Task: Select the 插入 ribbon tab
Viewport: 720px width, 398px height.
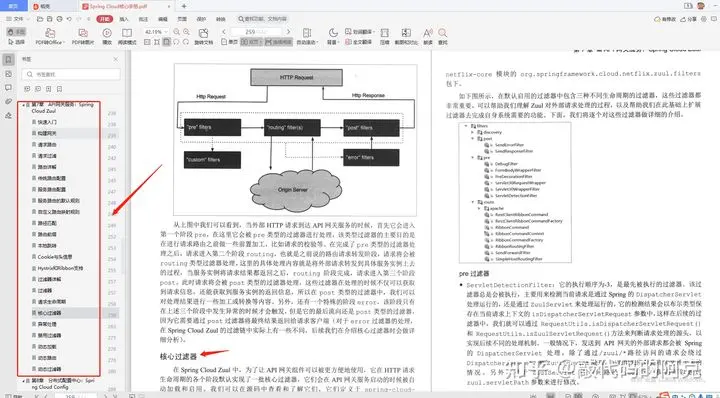Action: click(124, 19)
